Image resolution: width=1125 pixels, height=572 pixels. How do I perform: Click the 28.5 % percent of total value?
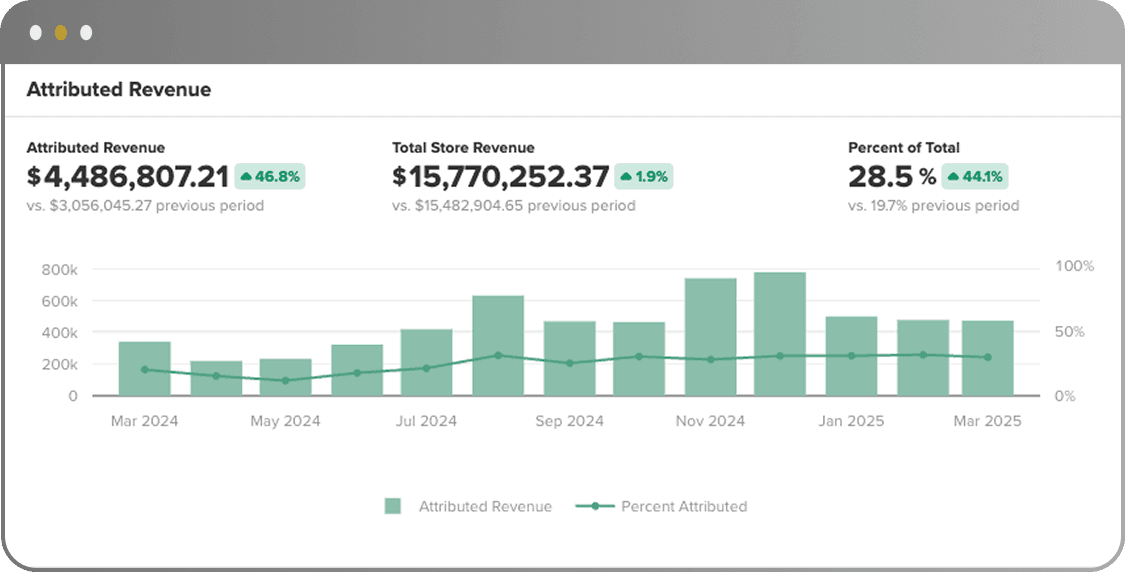click(892, 177)
